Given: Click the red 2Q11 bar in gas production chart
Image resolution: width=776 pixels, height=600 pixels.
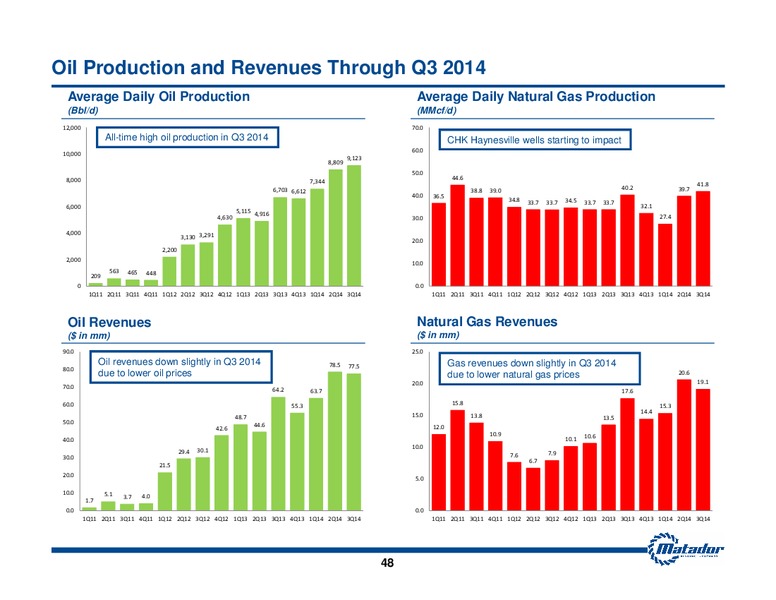Looking at the screenshot, I should (458, 235).
